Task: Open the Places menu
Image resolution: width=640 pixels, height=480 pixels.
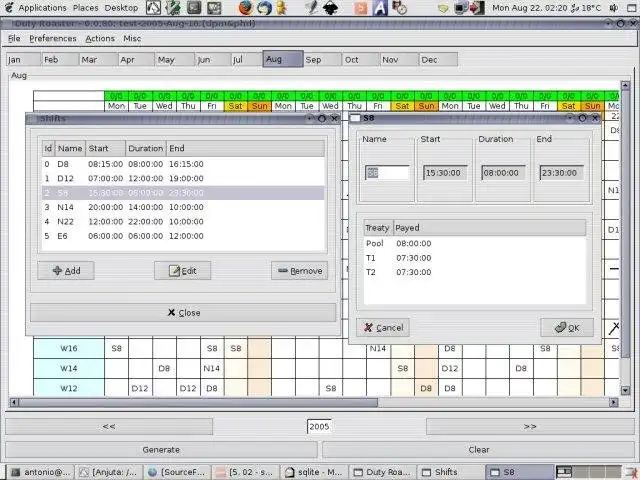Action: pos(85,8)
